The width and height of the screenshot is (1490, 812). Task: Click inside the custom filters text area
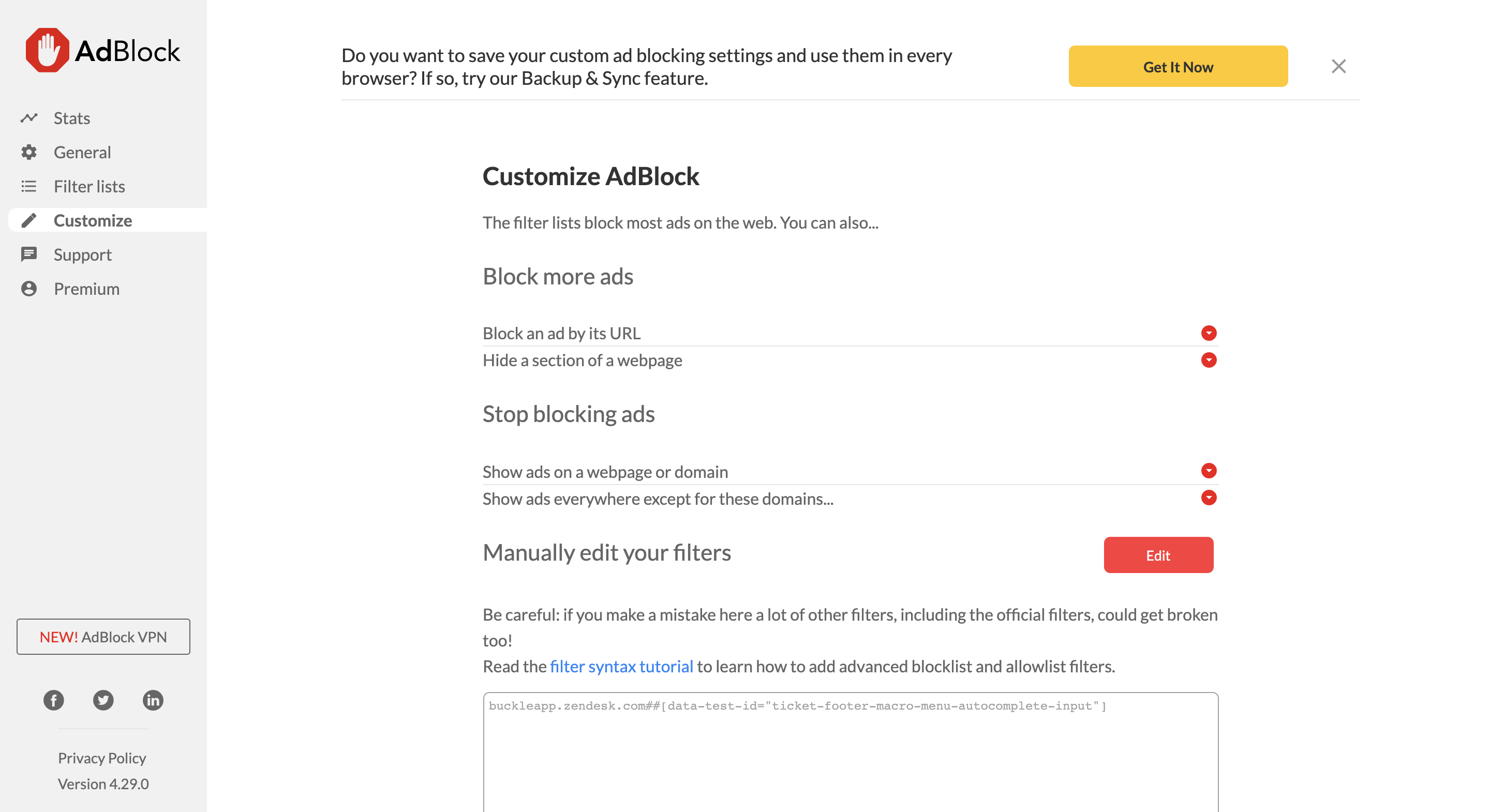[851, 752]
